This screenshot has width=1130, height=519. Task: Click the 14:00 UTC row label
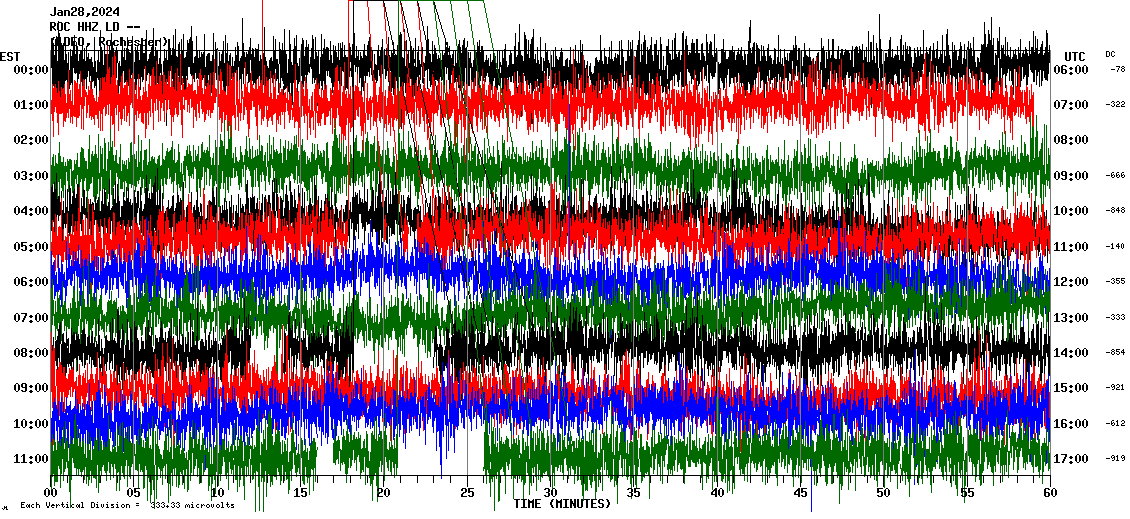click(x=1070, y=353)
